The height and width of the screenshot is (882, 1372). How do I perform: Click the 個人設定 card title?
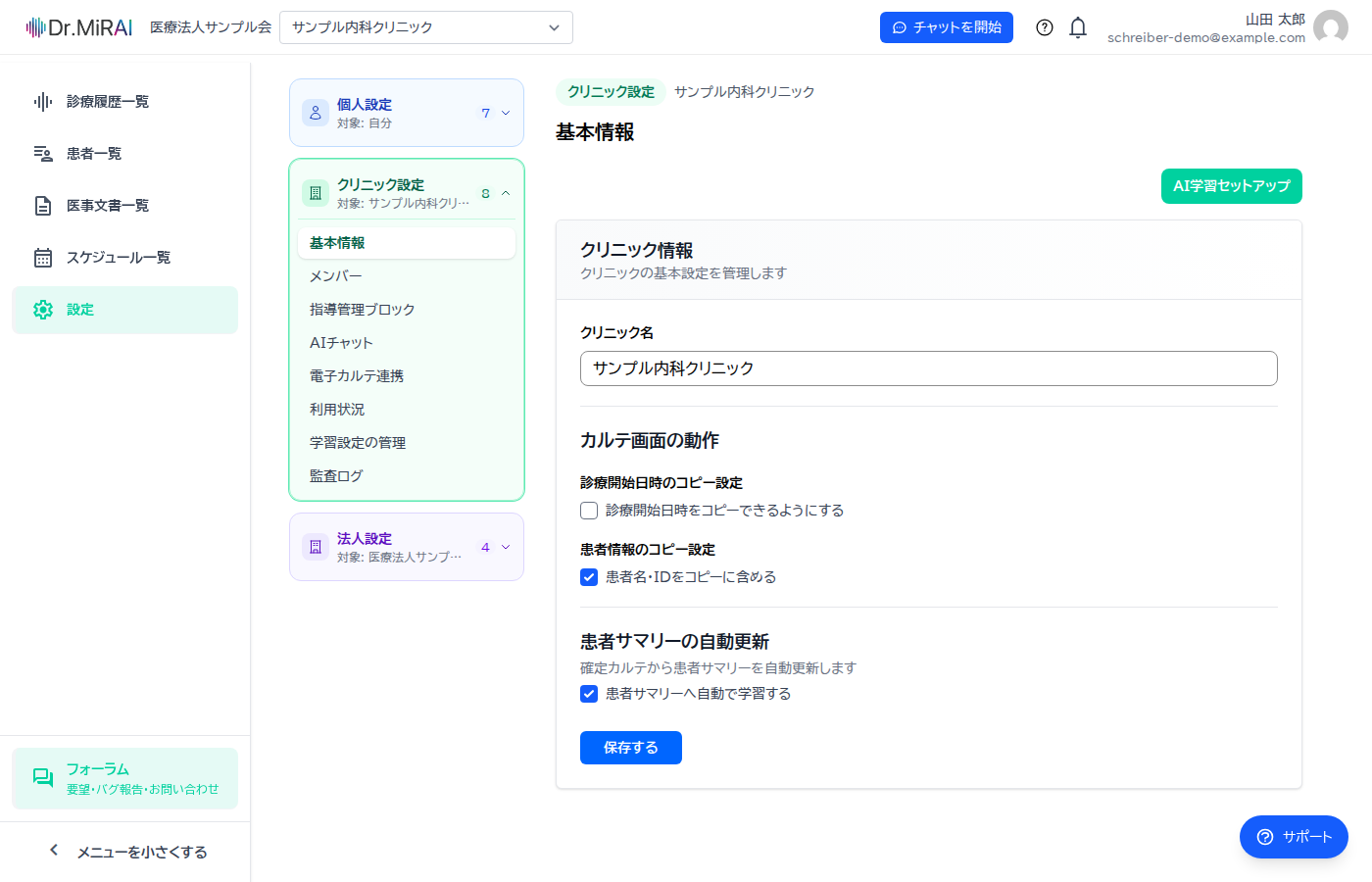tap(365, 105)
